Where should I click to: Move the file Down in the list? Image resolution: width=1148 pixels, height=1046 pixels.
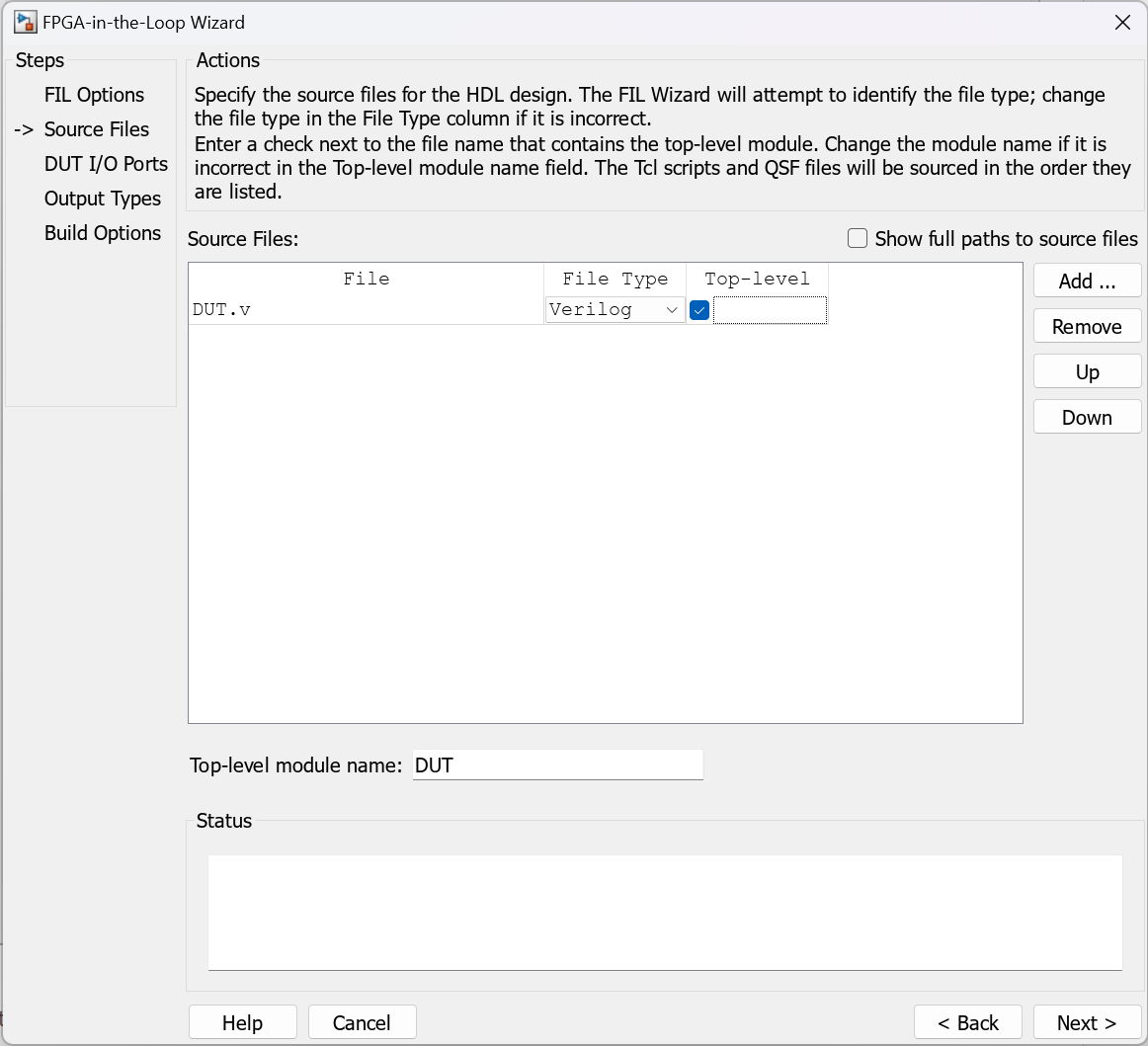[1087, 417]
